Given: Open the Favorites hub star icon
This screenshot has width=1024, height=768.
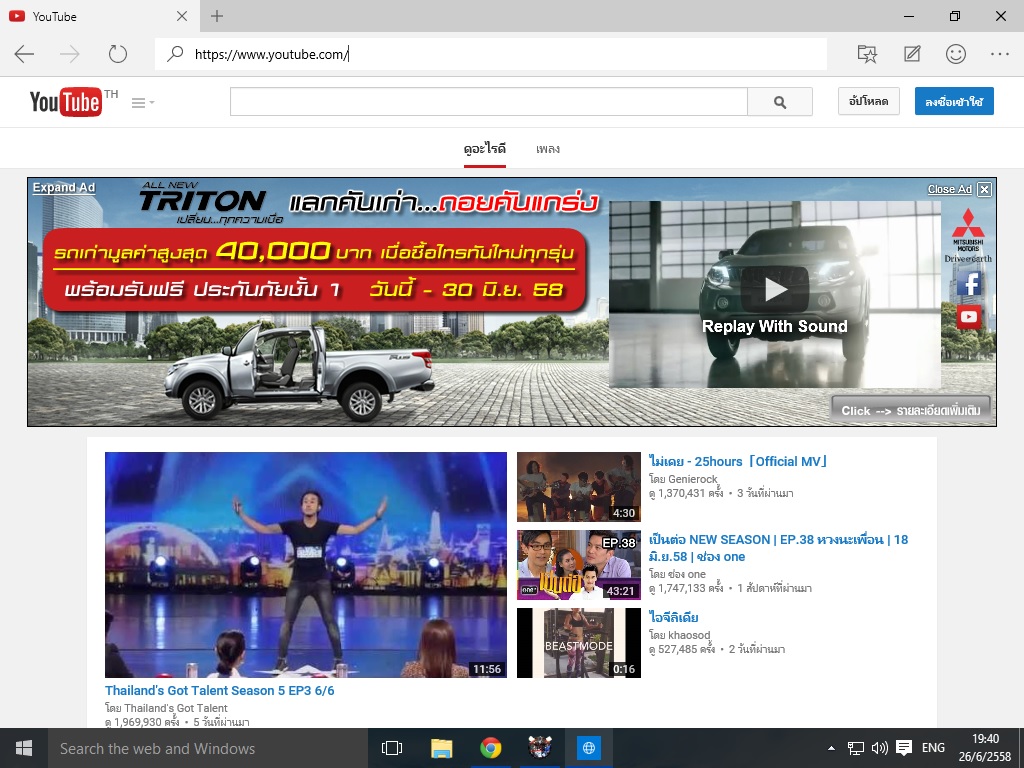Looking at the screenshot, I should click(867, 54).
